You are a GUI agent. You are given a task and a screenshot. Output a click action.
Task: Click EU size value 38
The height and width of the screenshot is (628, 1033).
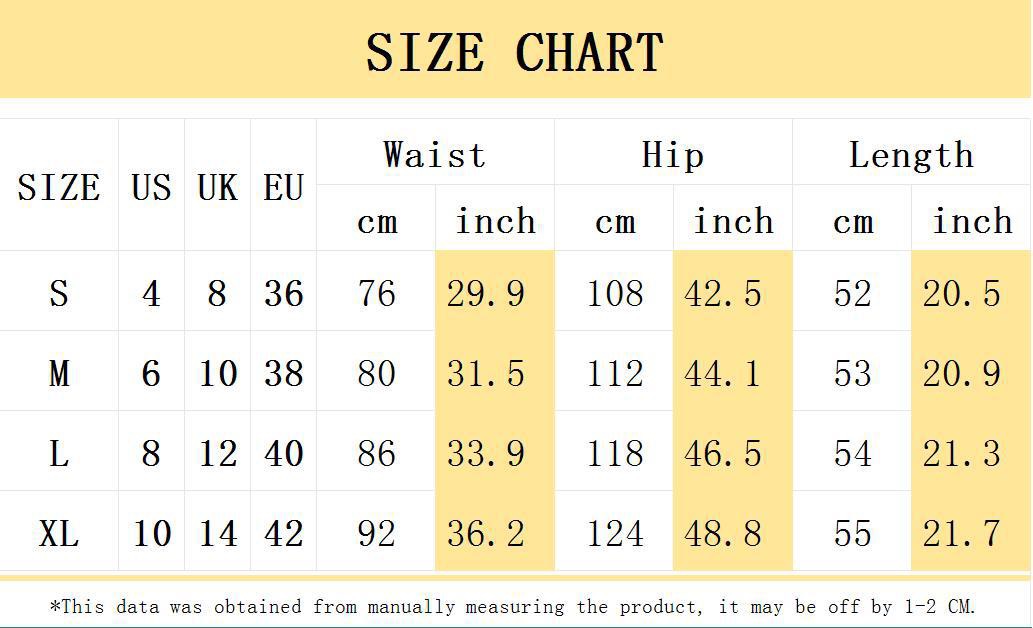click(283, 373)
